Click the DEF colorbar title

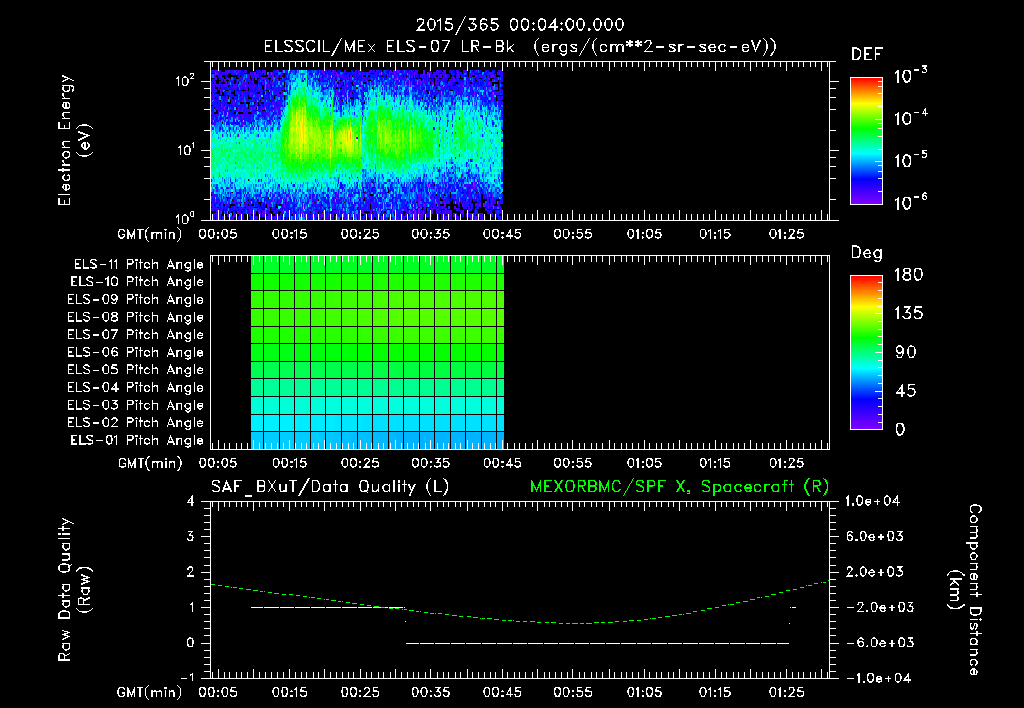pyautogui.click(x=867, y=54)
